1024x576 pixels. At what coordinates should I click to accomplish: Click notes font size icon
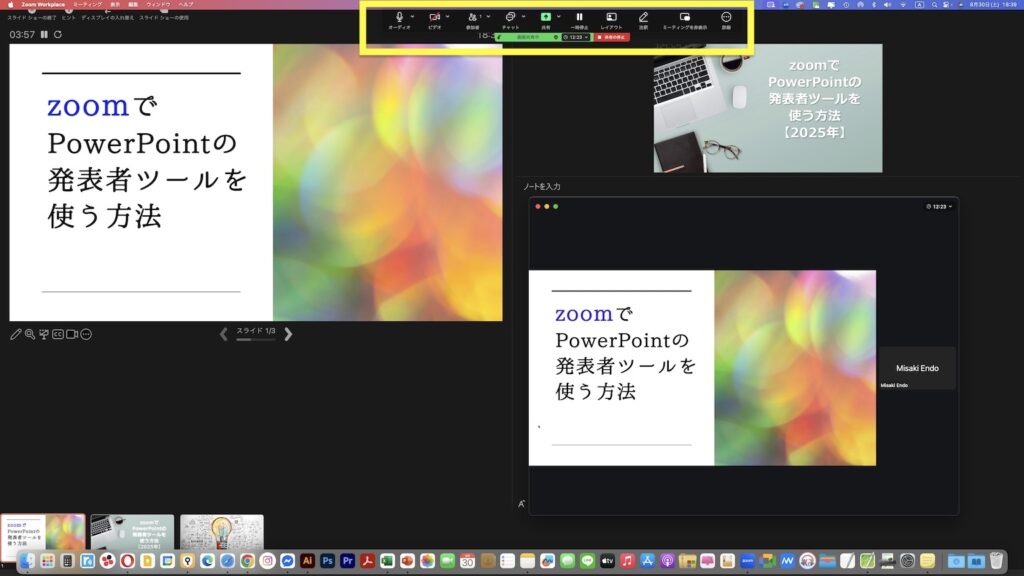pos(521,504)
